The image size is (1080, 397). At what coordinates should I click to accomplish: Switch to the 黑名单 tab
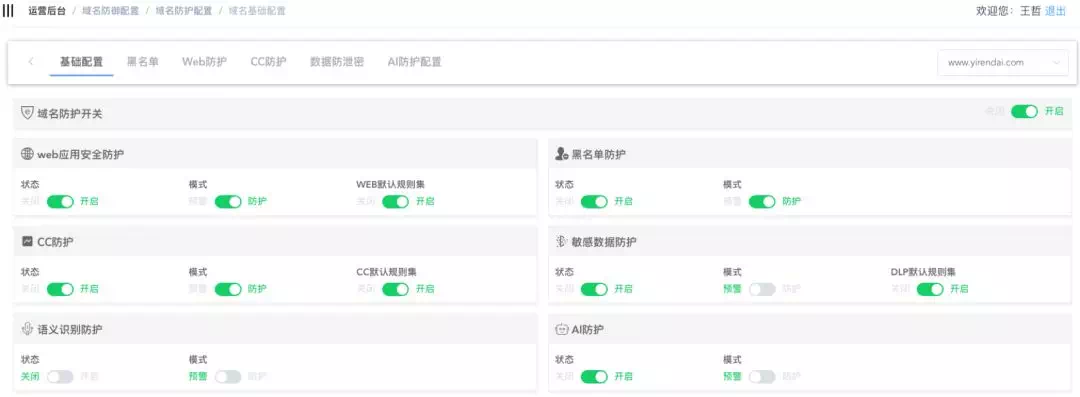pos(143,61)
